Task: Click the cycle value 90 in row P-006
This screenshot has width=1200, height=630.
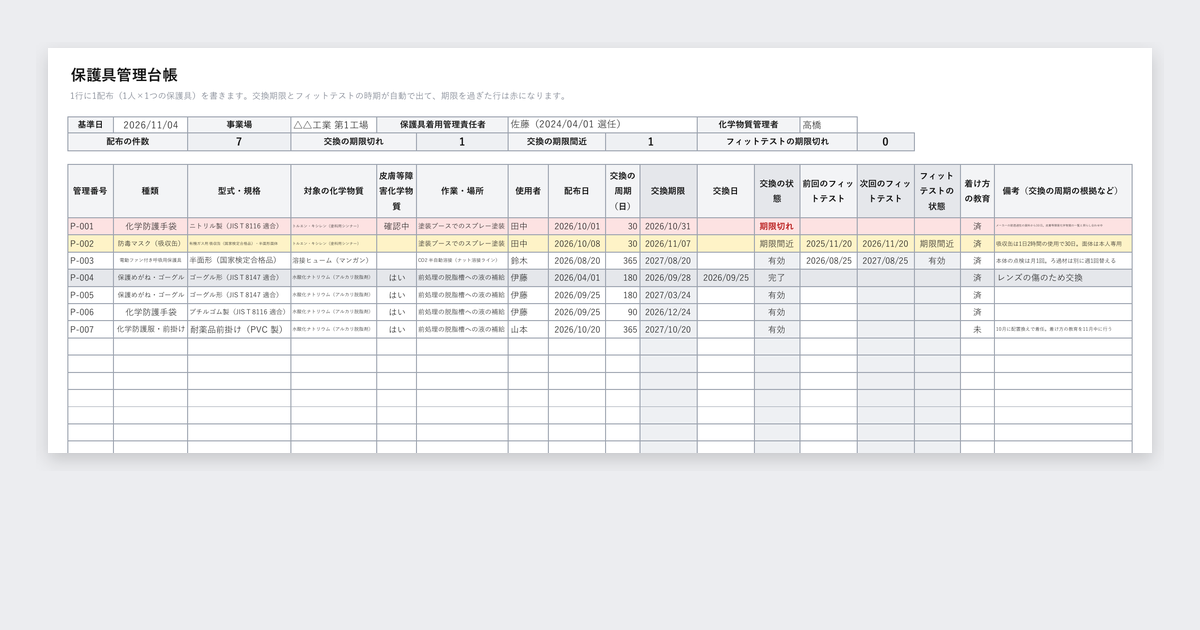Action: (x=622, y=312)
